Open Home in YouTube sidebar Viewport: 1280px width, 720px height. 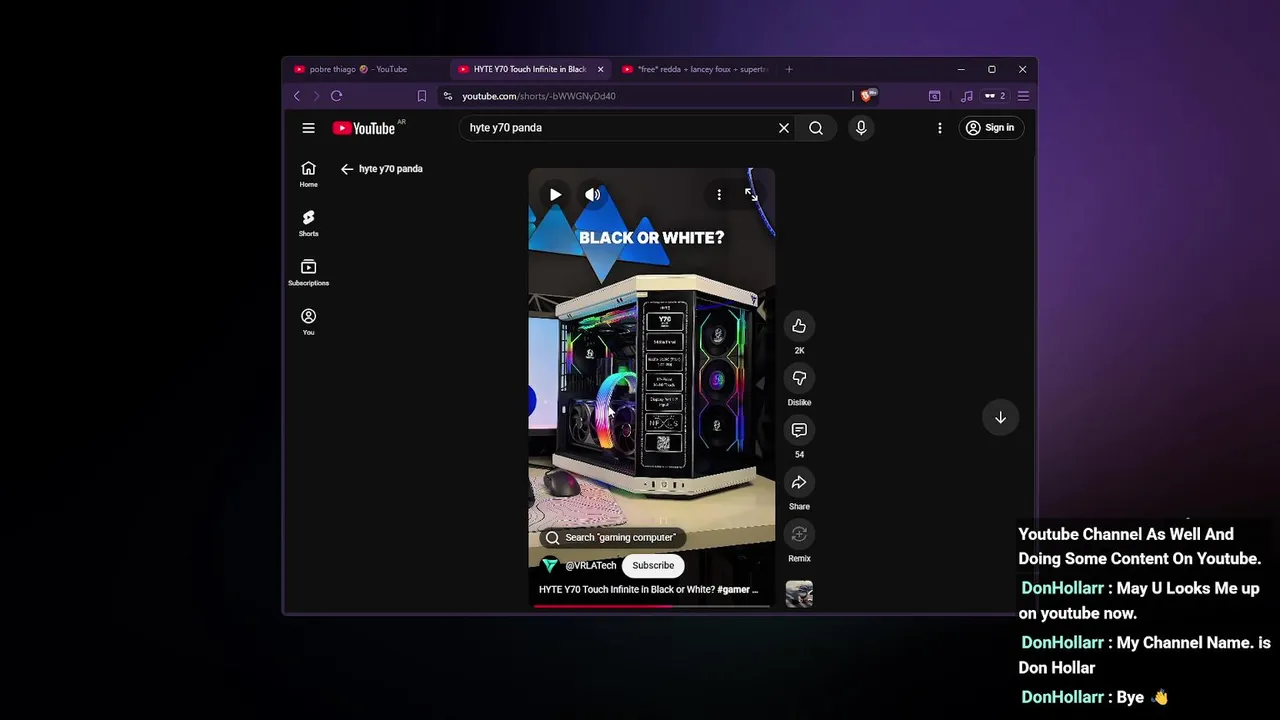point(308,174)
